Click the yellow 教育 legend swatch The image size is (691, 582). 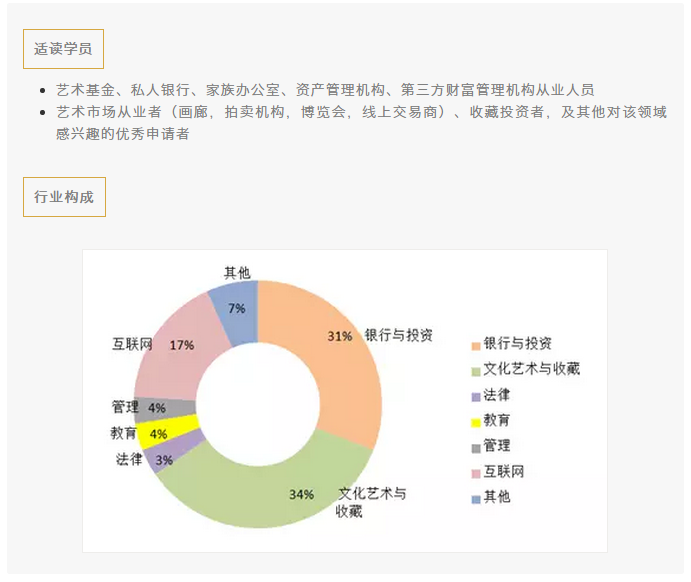click(476, 423)
